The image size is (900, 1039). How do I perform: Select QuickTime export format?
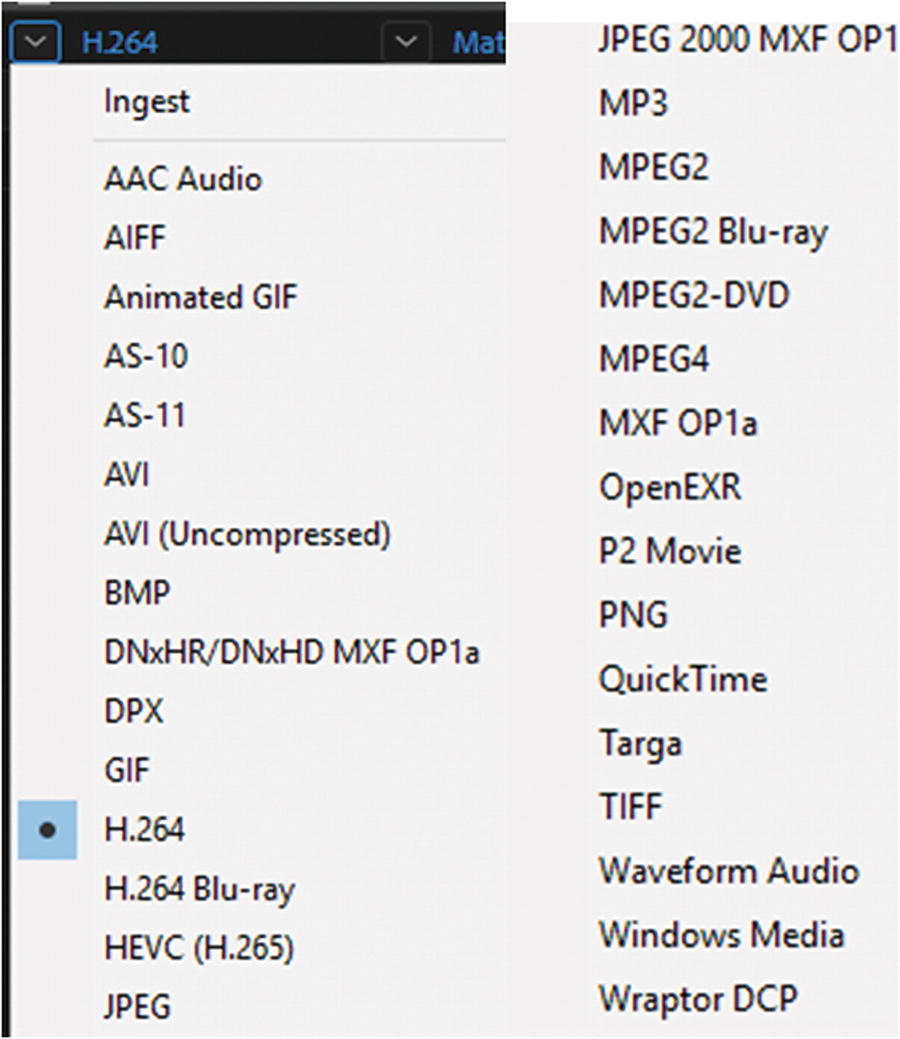682,680
